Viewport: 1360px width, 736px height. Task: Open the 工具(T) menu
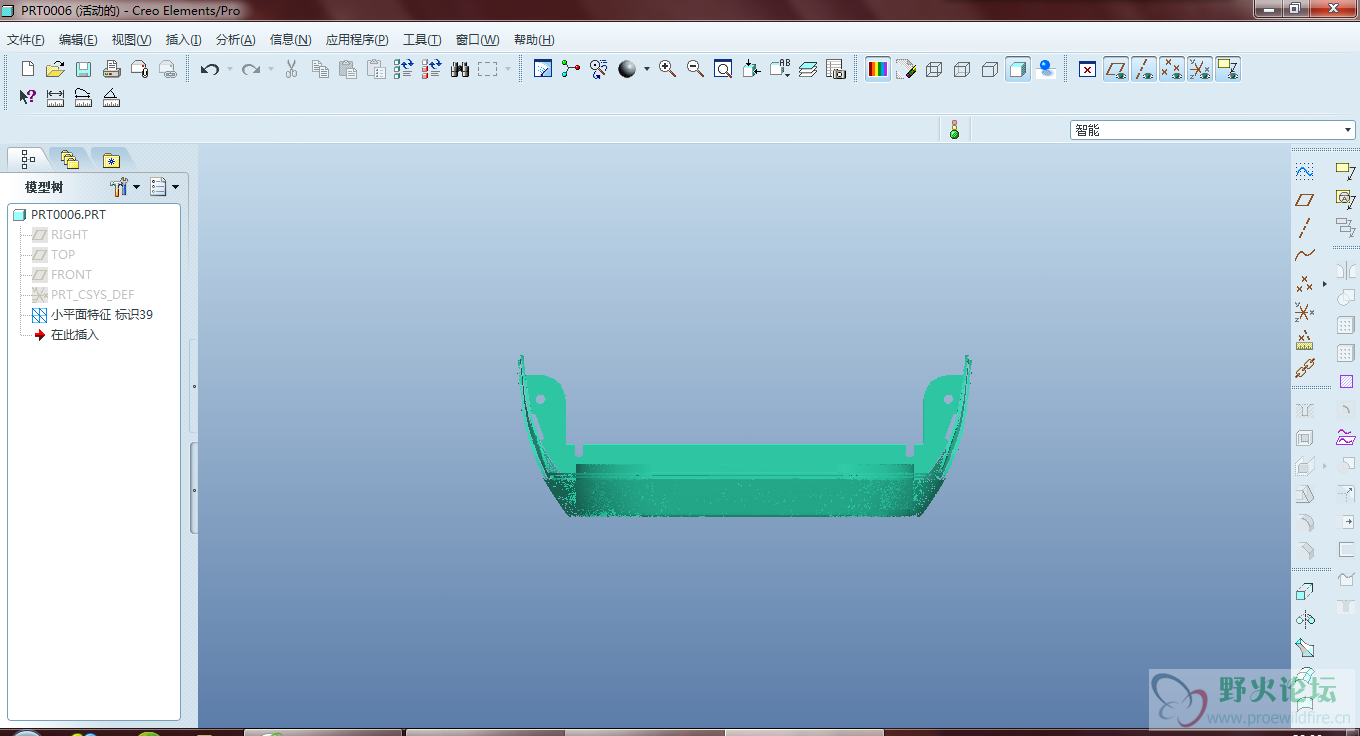(422, 40)
